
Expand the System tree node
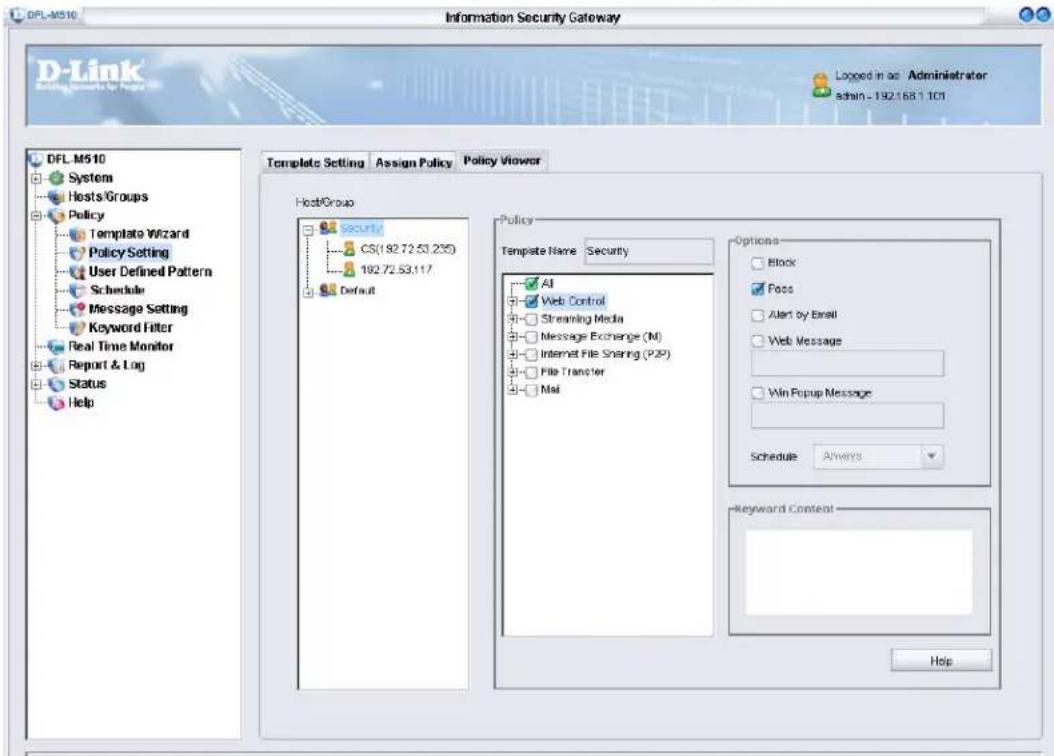pyautogui.click(x=36, y=179)
